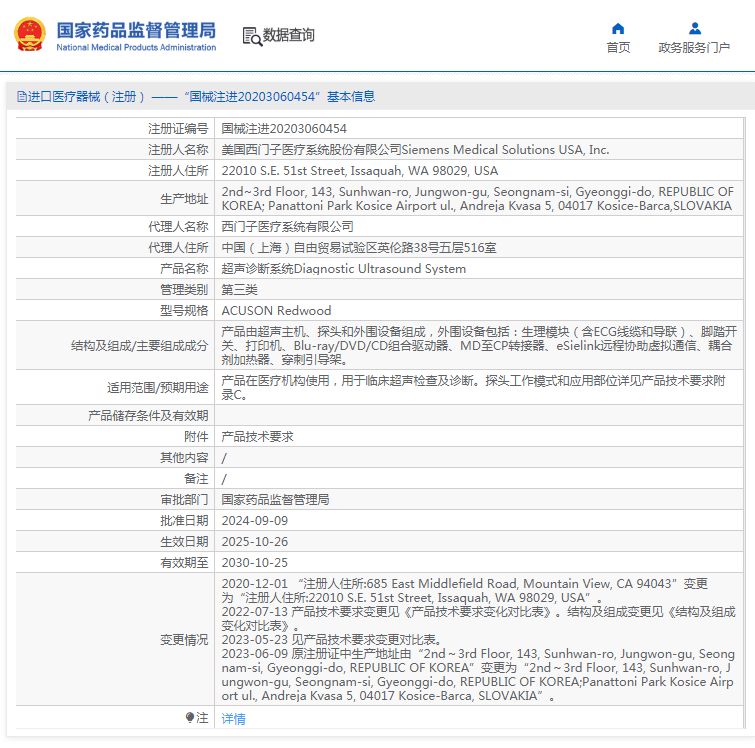Screen dimensions: 755x748
Task: Click the lightbulb icon beside 注
Action: tap(190, 718)
